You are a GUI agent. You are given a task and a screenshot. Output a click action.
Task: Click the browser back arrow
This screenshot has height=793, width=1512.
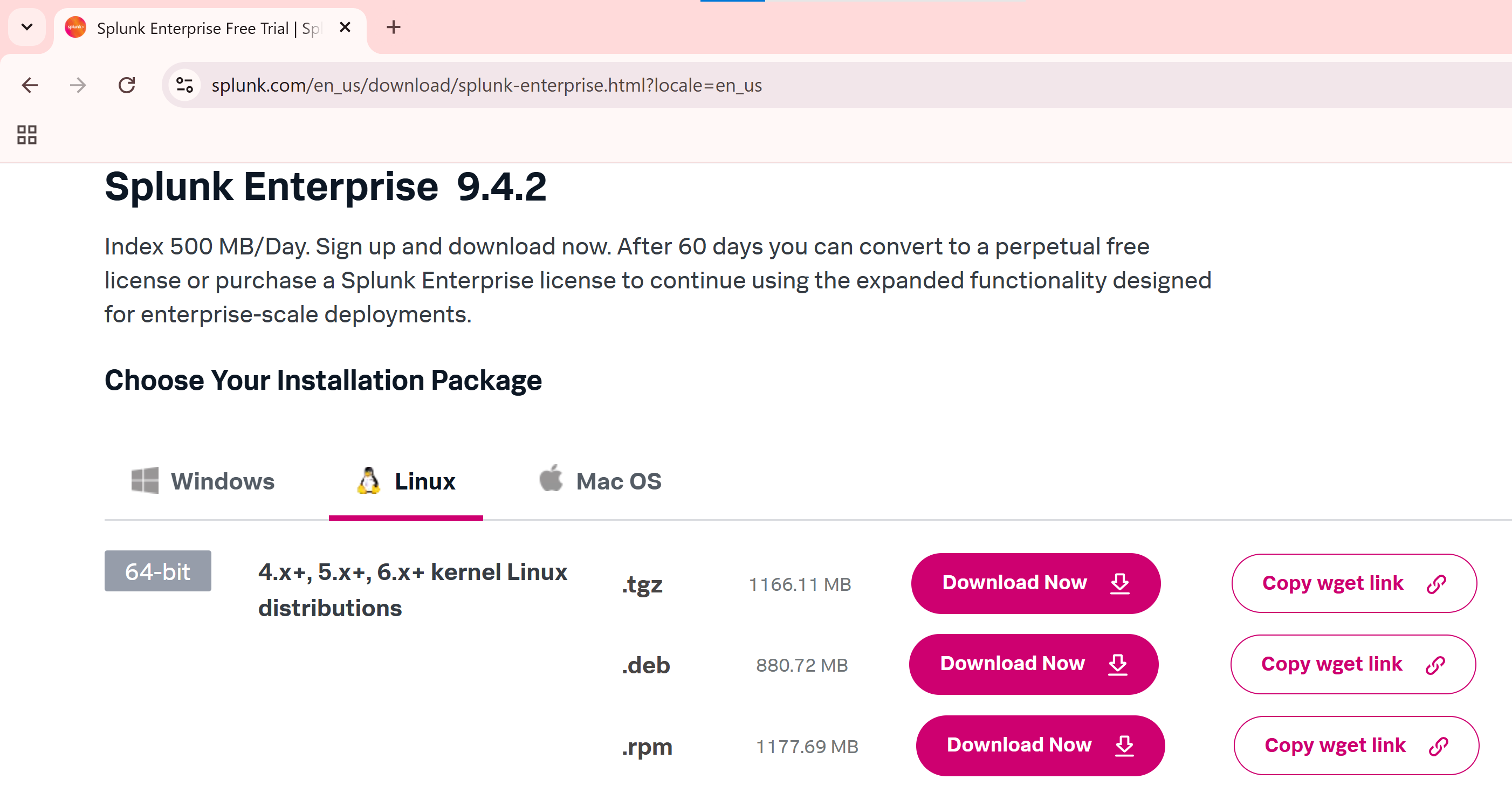click(x=29, y=86)
